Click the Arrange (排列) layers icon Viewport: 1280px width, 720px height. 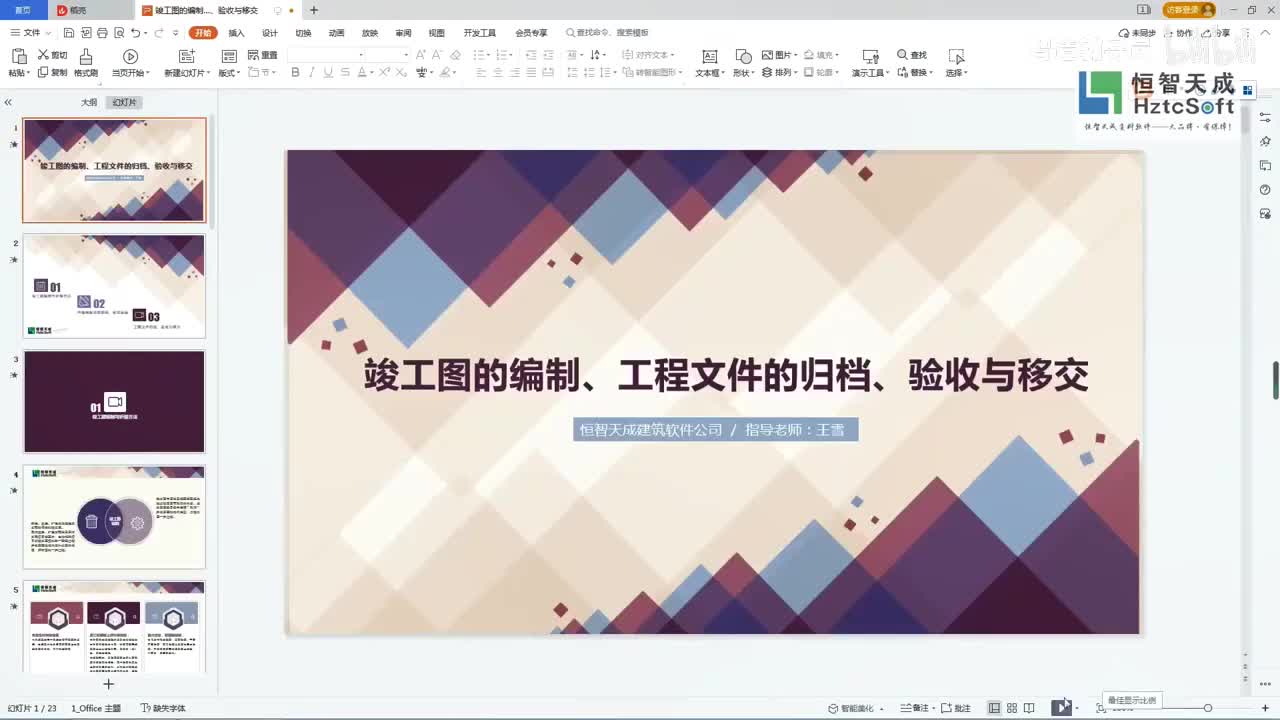tap(767, 72)
